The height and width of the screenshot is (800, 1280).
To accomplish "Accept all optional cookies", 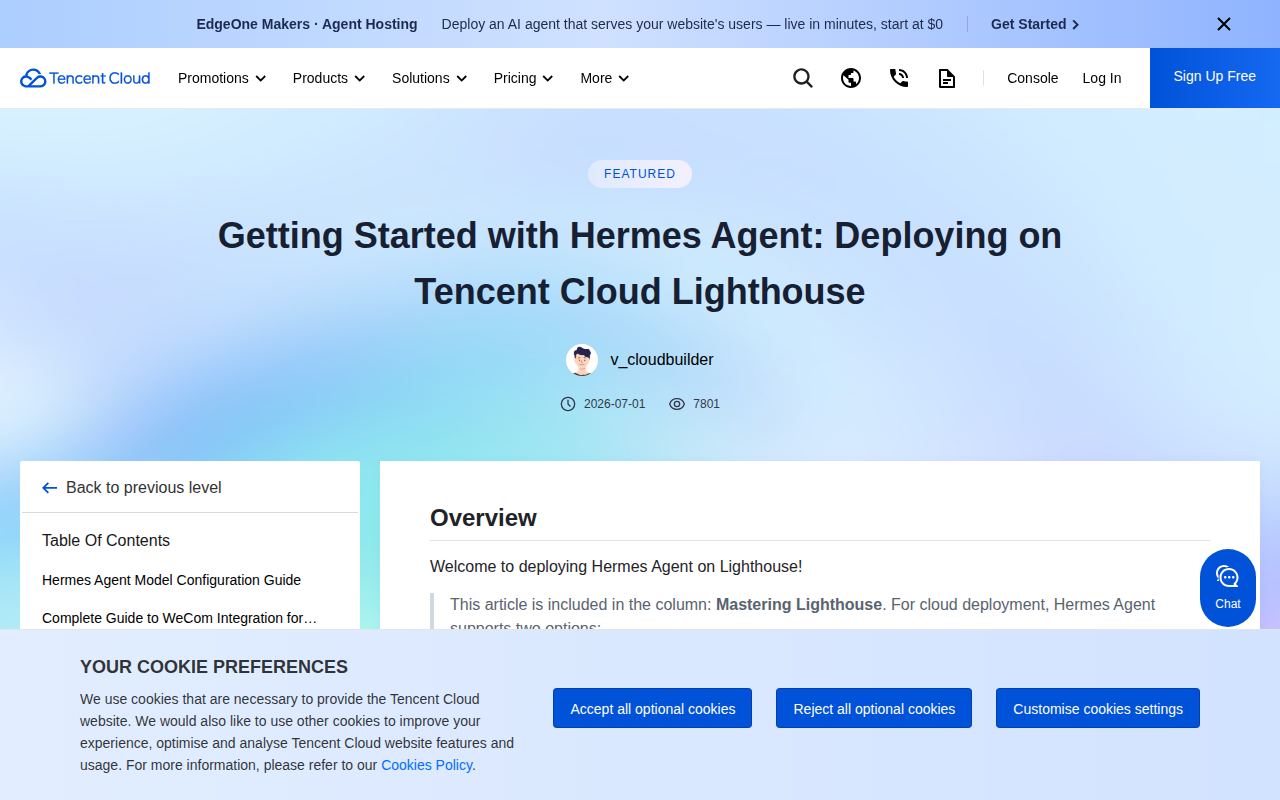I will point(653,708).
